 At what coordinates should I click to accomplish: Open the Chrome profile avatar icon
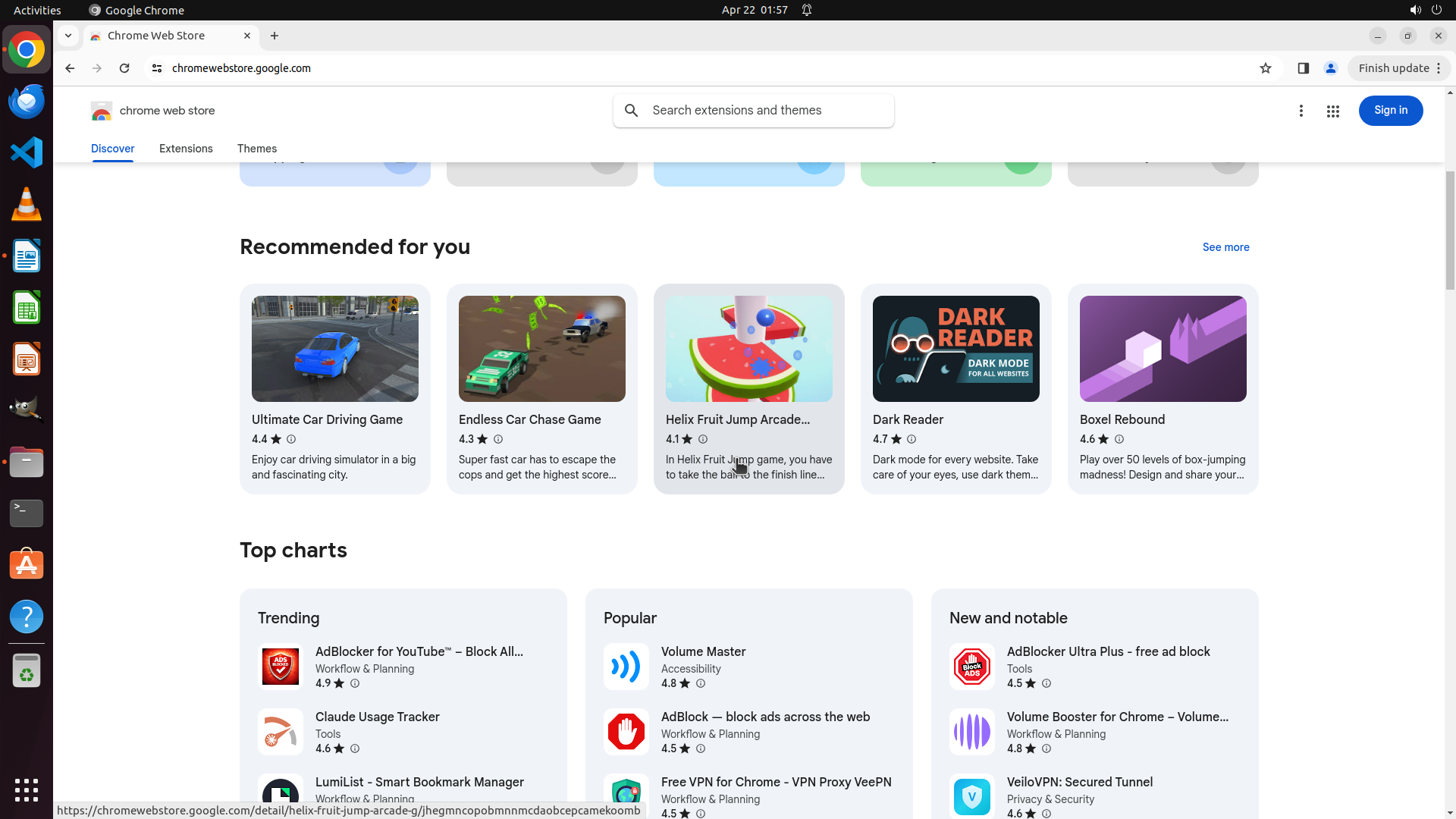coord(1330,68)
